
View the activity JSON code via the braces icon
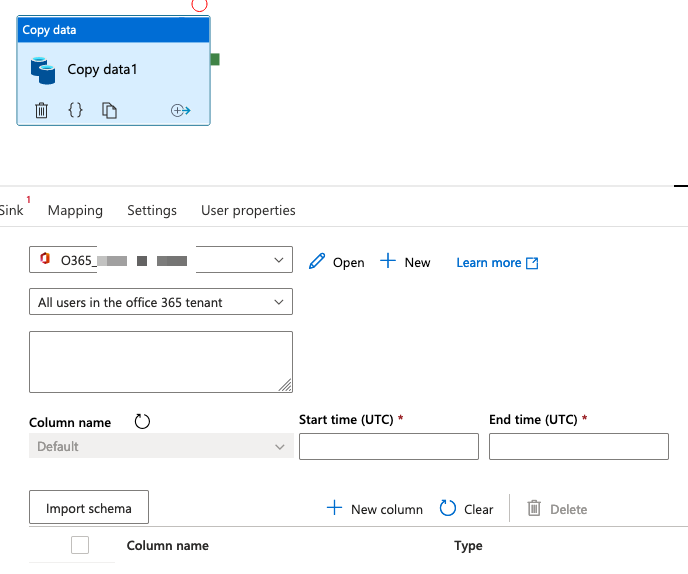pos(75,110)
